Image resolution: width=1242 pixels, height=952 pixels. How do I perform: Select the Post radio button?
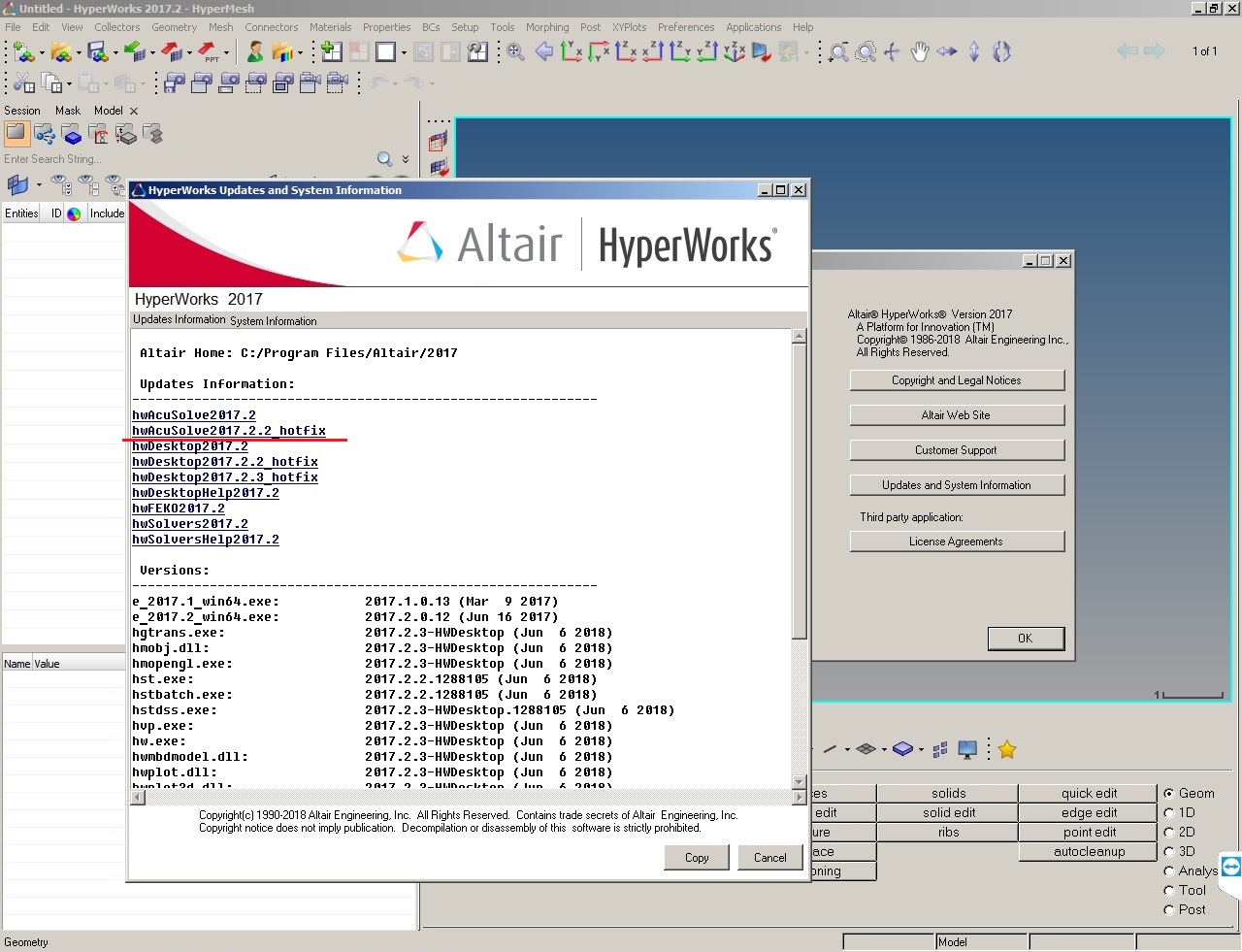click(1169, 909)
